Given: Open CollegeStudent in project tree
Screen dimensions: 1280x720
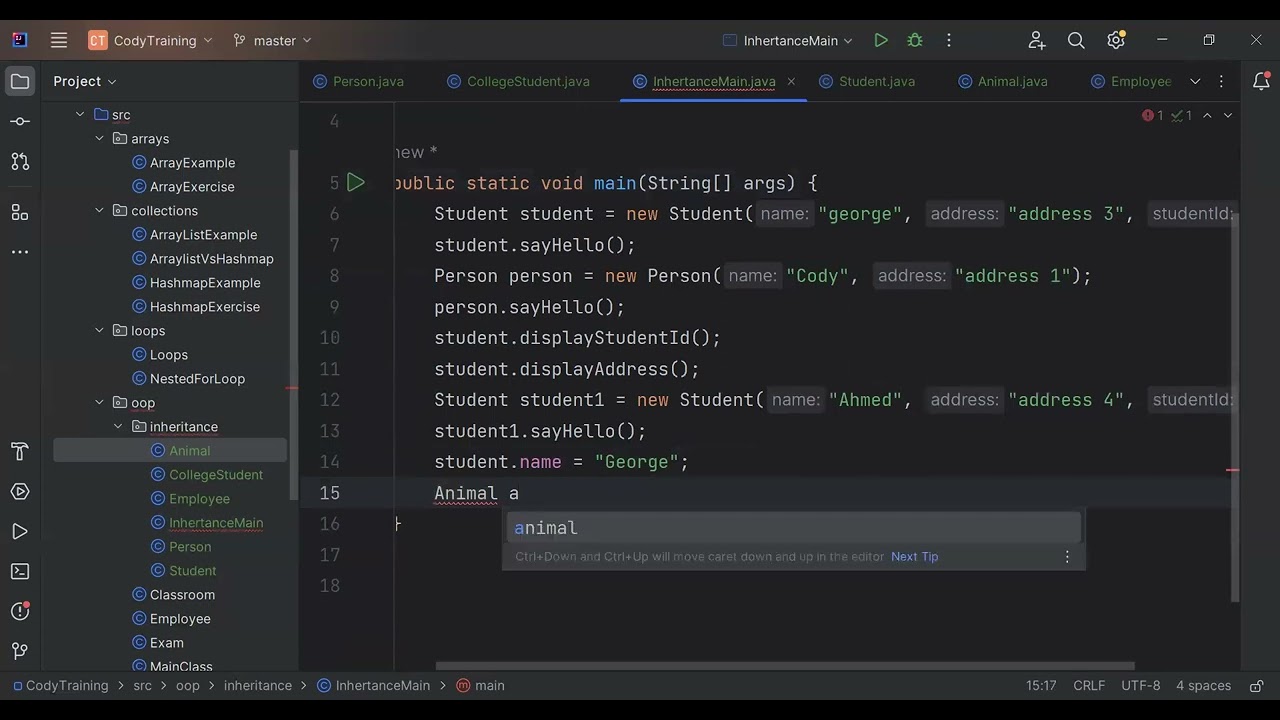Looking at the screenshot, I should pyautogui.click(x=207, y=475).
